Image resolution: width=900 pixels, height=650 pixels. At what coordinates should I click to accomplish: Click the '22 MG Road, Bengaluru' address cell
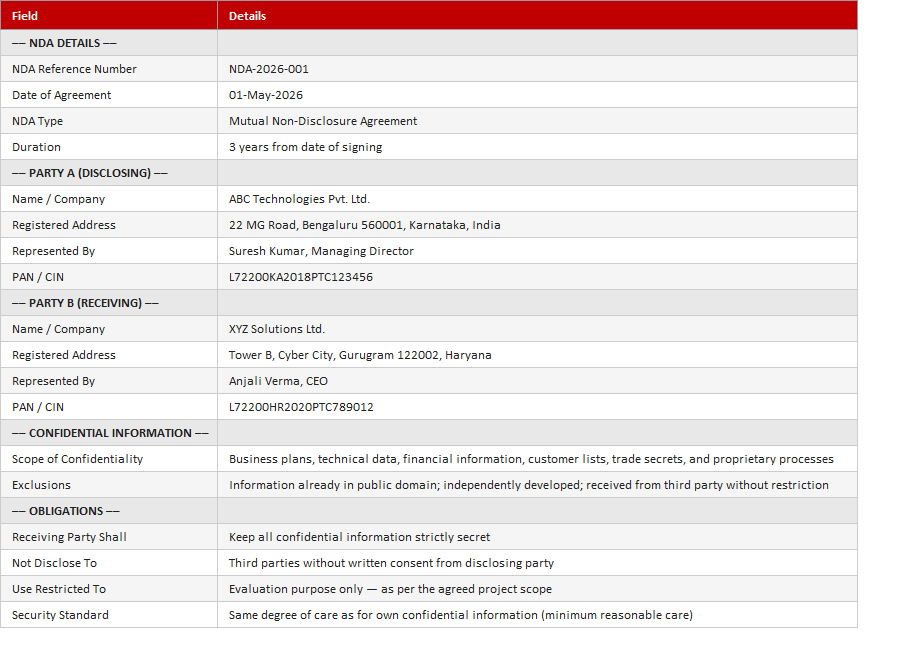coord(537,225)
